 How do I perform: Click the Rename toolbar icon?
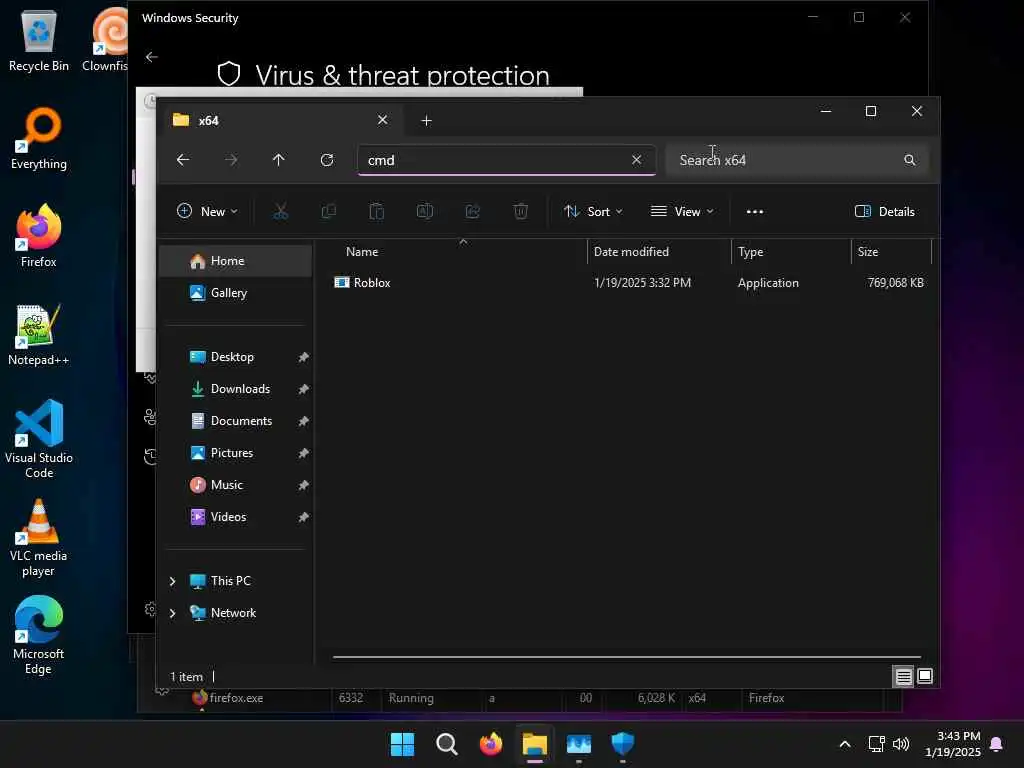pos(424,212)
